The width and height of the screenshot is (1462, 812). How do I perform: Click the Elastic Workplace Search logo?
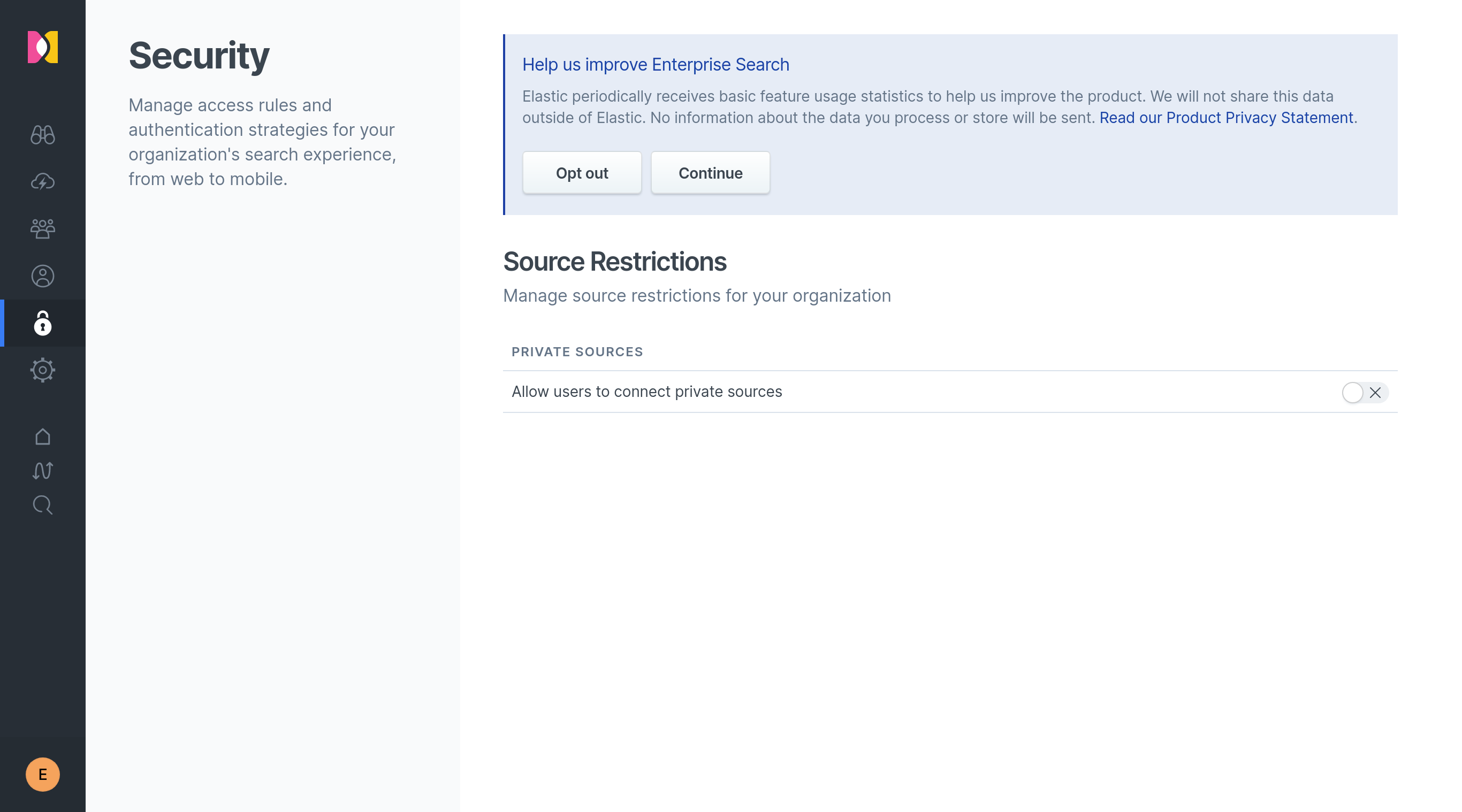coord(43,47)
